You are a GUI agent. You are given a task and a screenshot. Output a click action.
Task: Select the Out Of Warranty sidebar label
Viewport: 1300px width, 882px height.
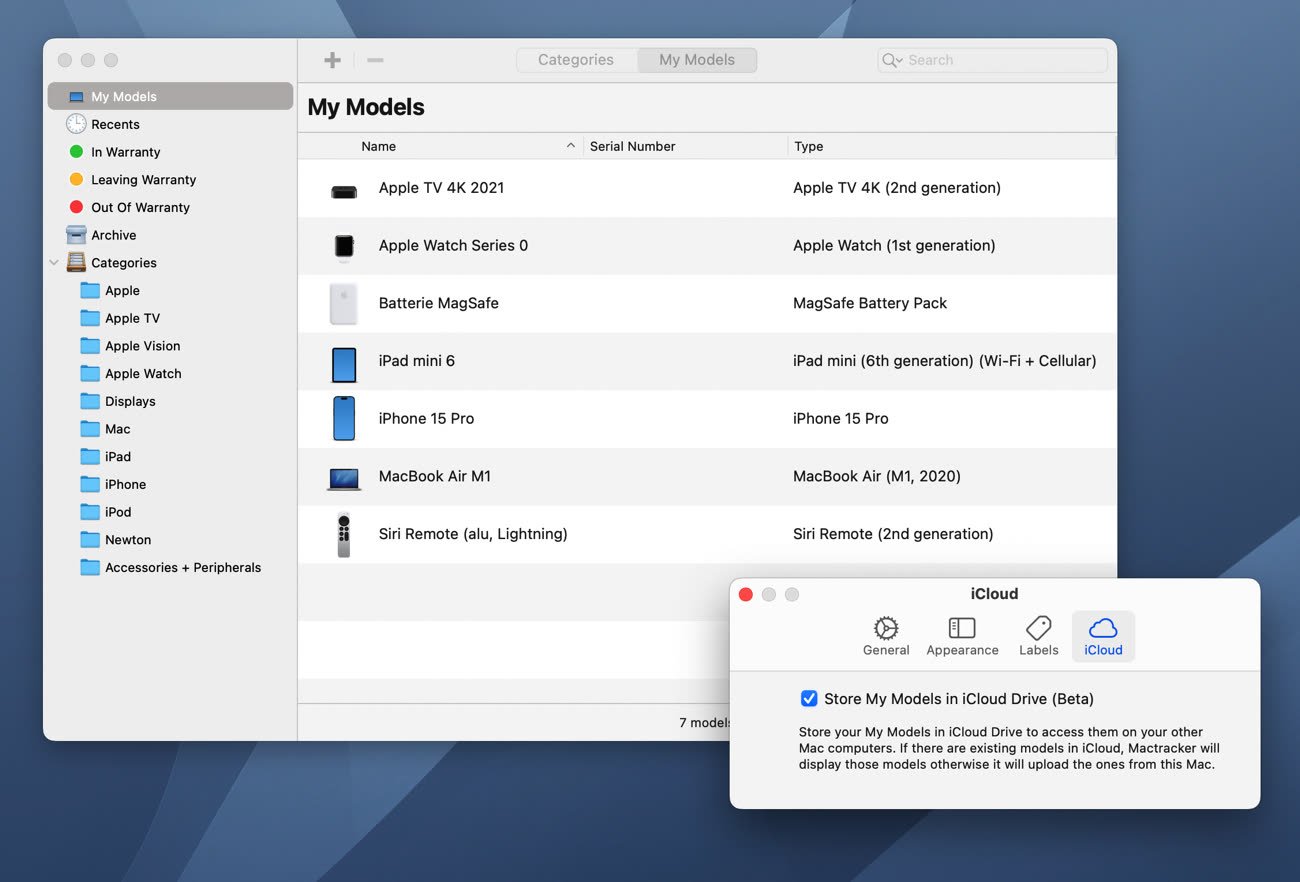click(x=140, y=207)
